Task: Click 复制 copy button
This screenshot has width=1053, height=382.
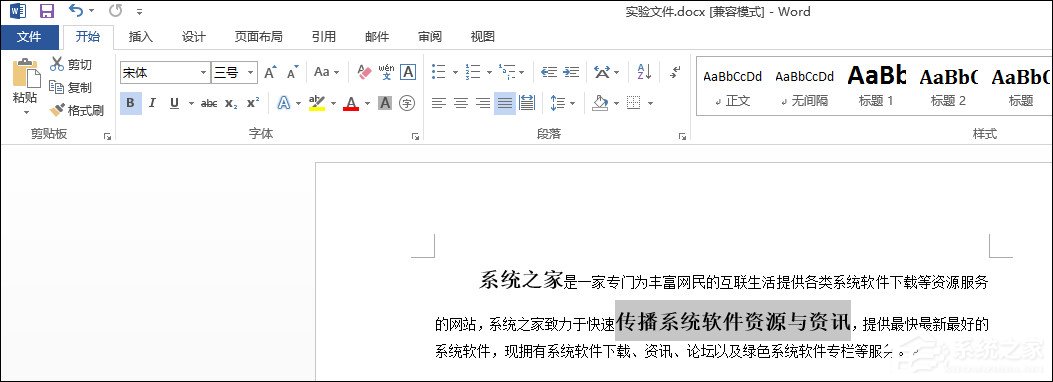Action: 71,87
